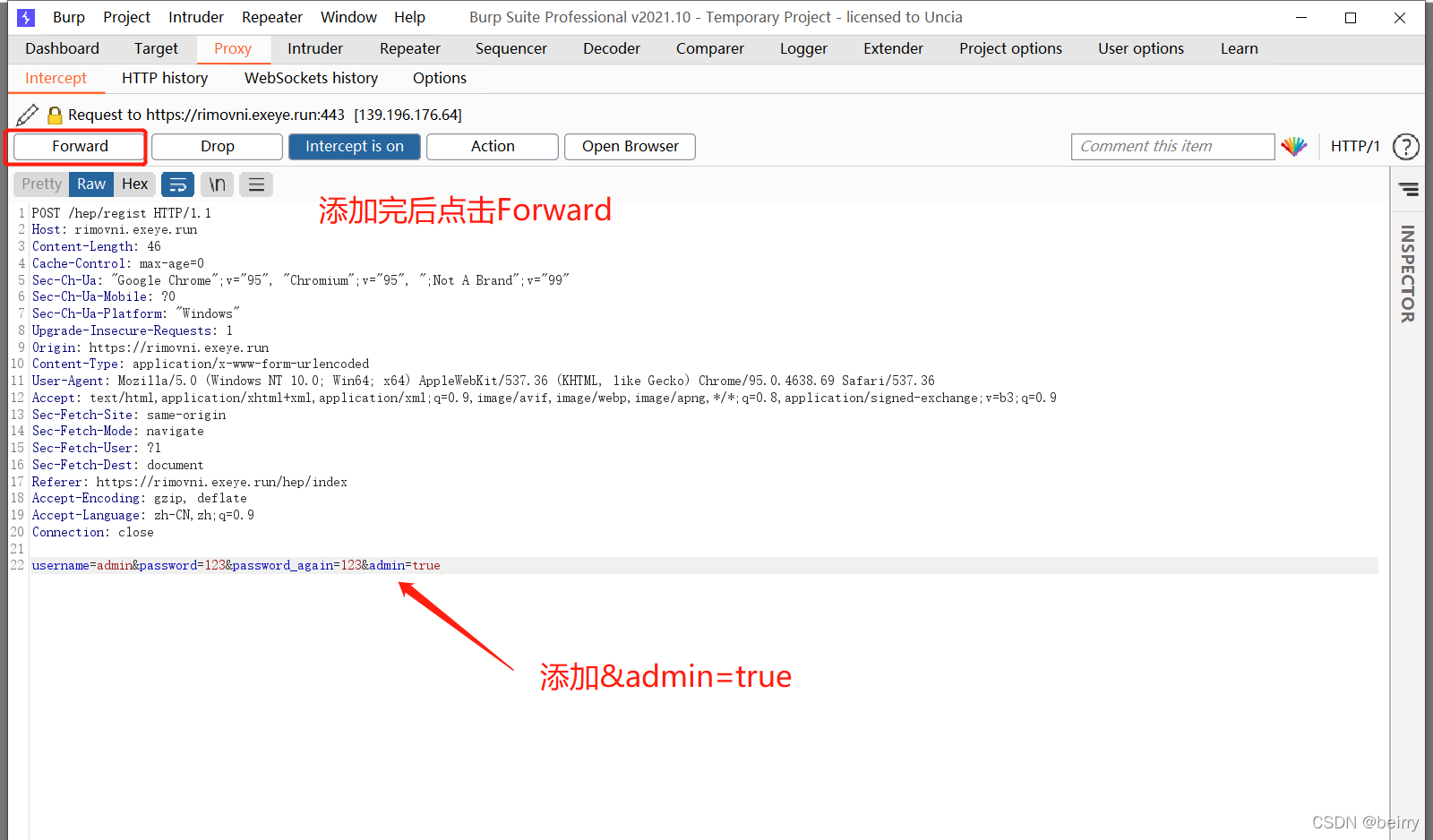Click the Sec-Fetch-Site: same-origin line
The image size is (1433, 840).
tap(129, 415)
